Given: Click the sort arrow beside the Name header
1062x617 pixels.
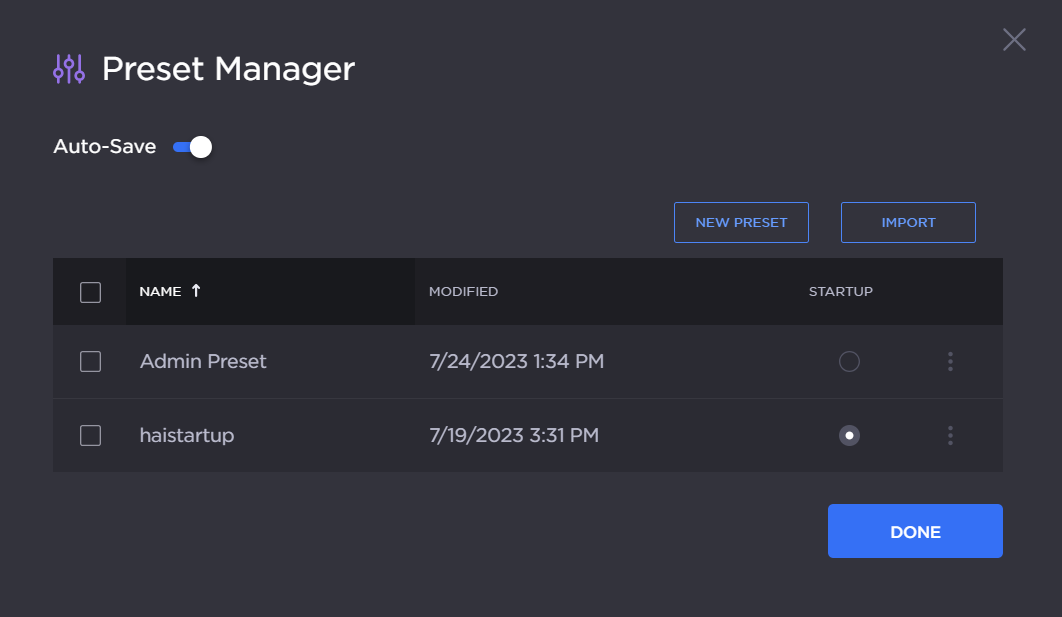Looking at the screenshot, I should pyautogui.click(x=196, y=291).
